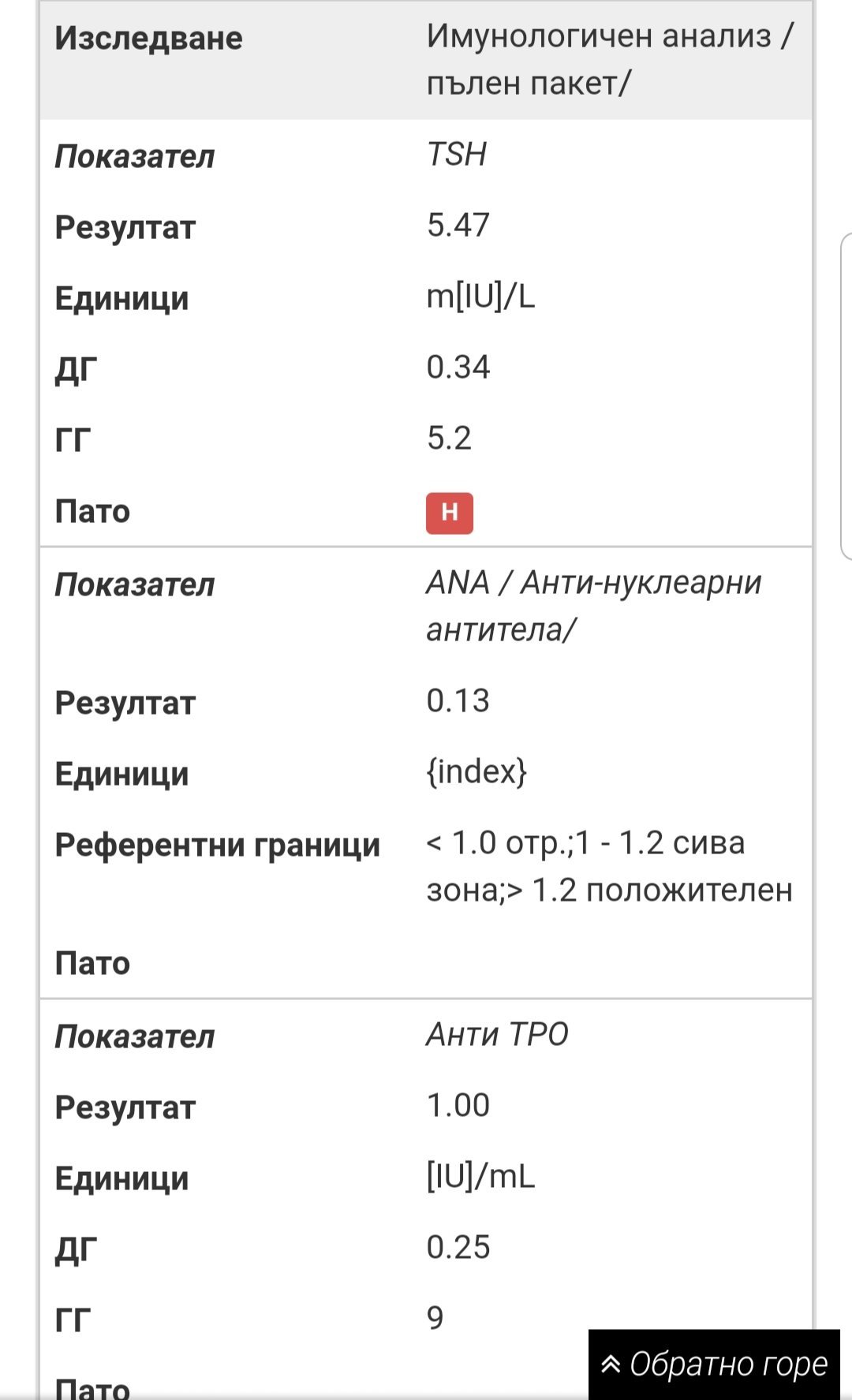Click the [IU]/mL units value
The height and width of the screenshot is (1400, 852).
coord(480,1177)
